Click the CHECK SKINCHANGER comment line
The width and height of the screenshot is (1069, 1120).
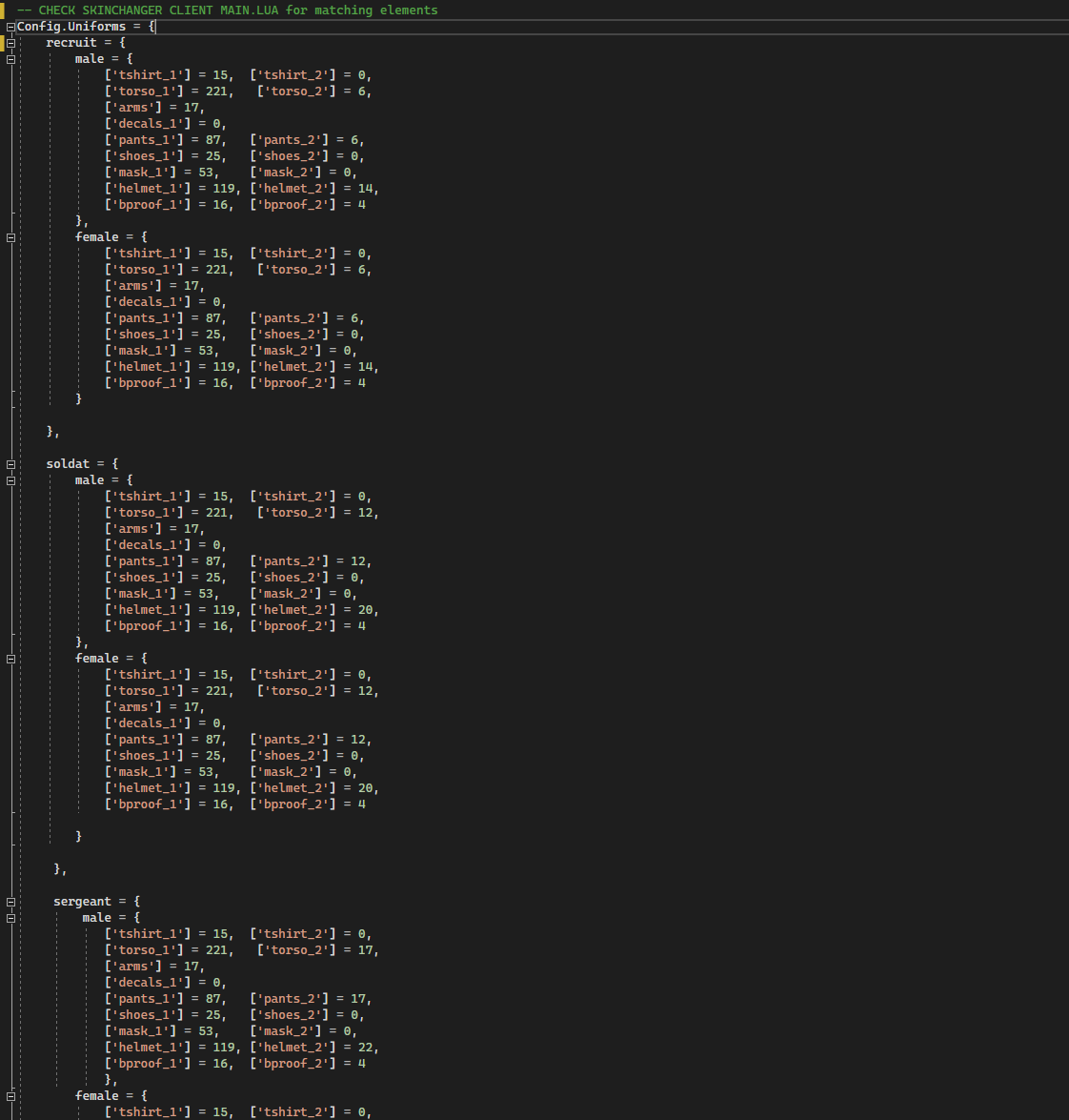(227, 10)
